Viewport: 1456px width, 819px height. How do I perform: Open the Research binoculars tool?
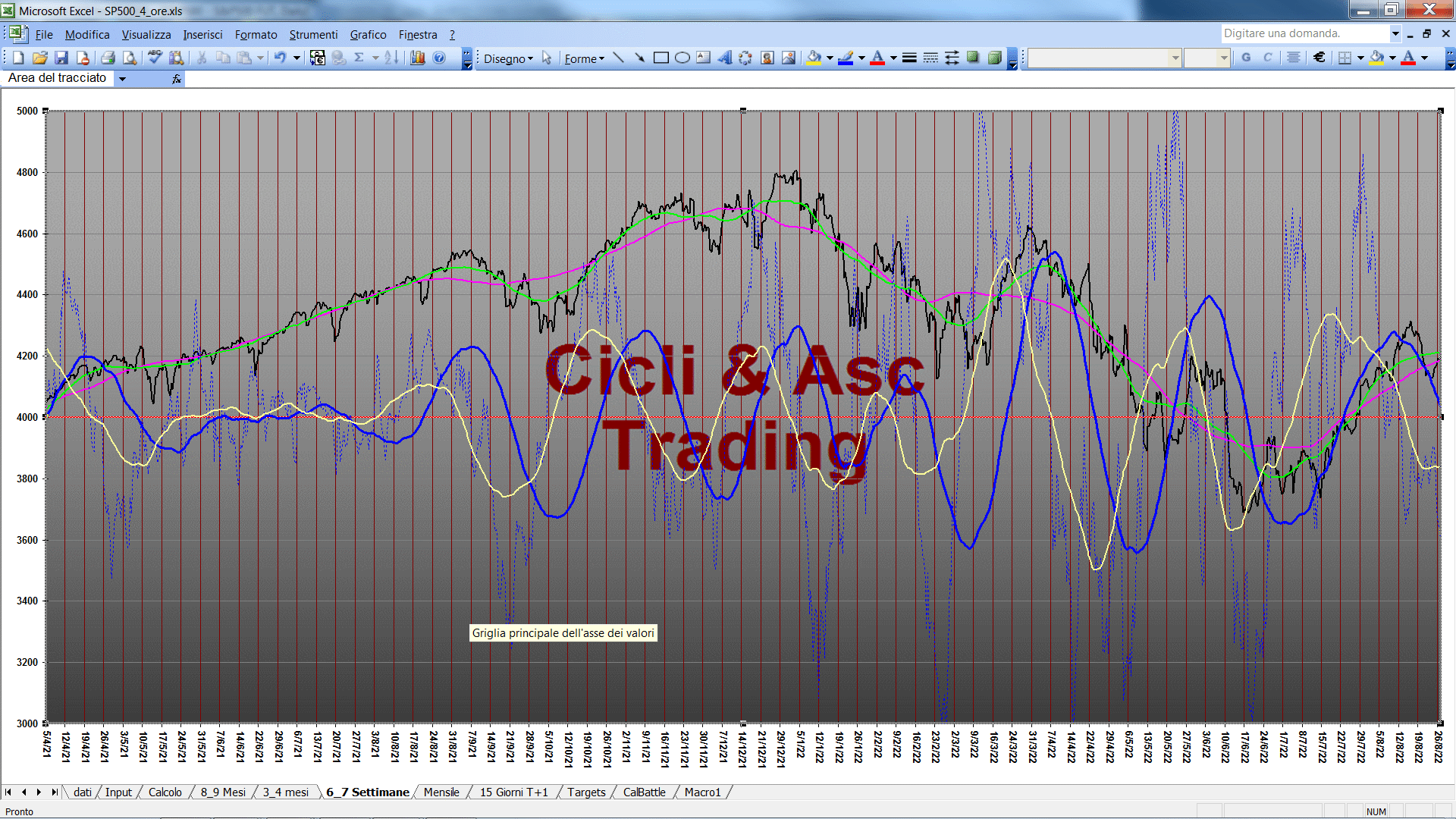[176, 58]
